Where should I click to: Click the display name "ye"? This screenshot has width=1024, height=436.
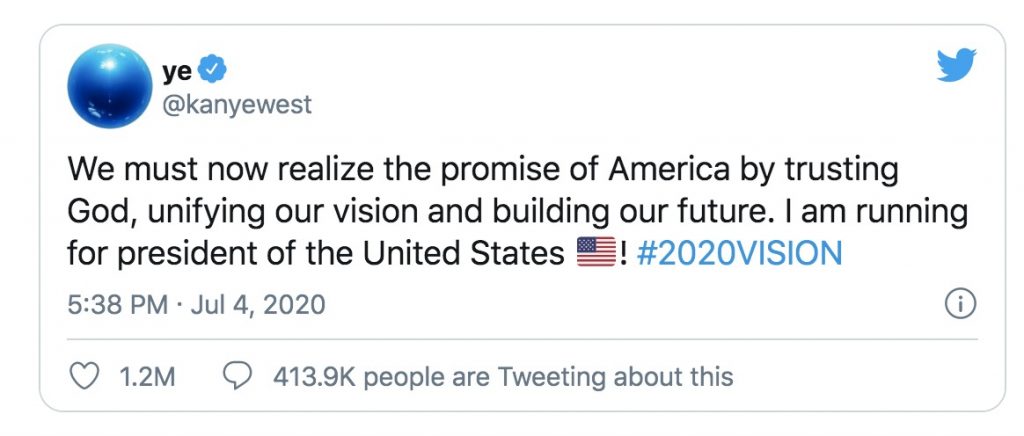tap(177, 70)
